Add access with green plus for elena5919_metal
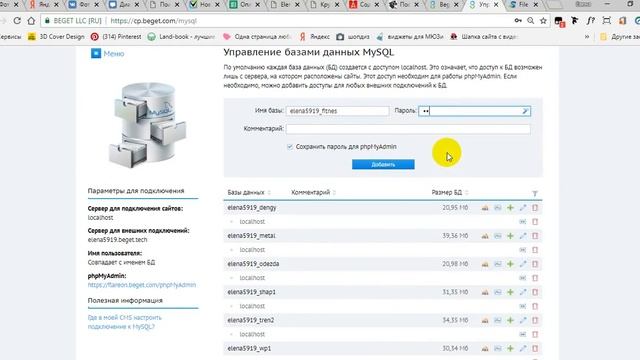 510,236
